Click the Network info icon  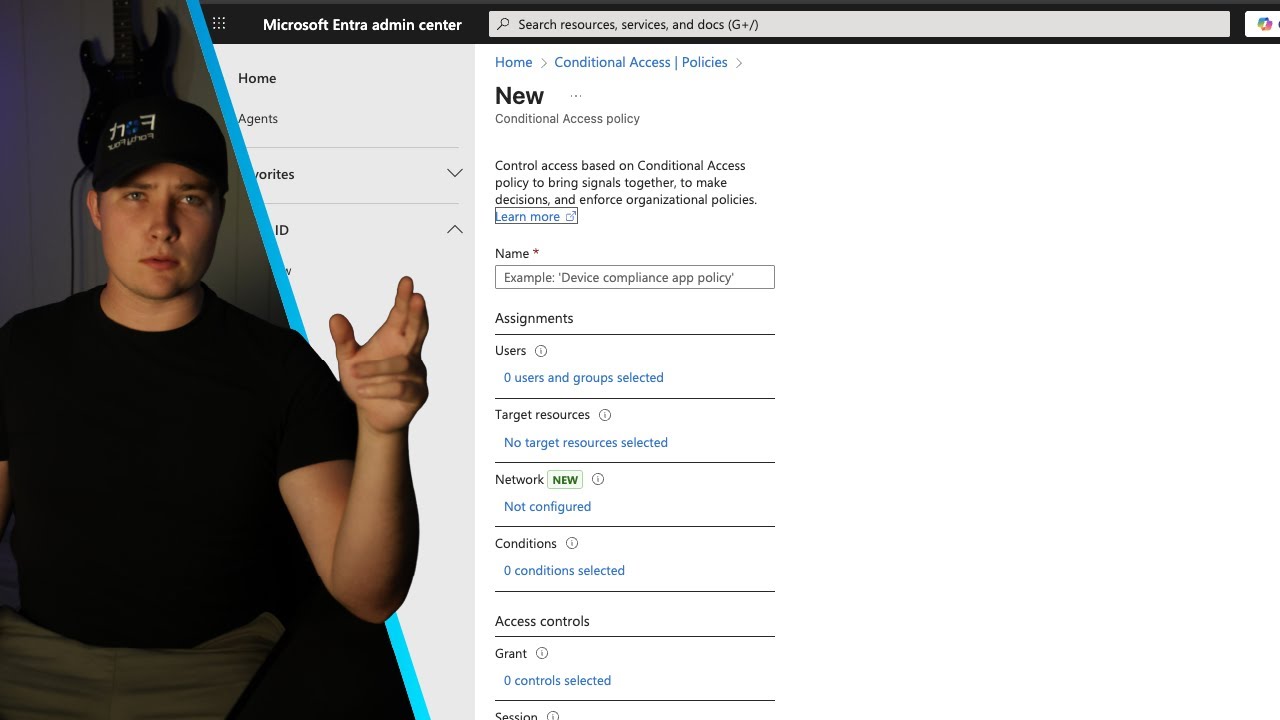click(x=598, y=479)
